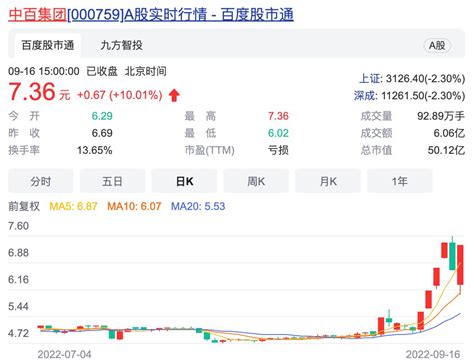Select the 五日 chart tab
This screenshot has width=474, height=363.
112,181
